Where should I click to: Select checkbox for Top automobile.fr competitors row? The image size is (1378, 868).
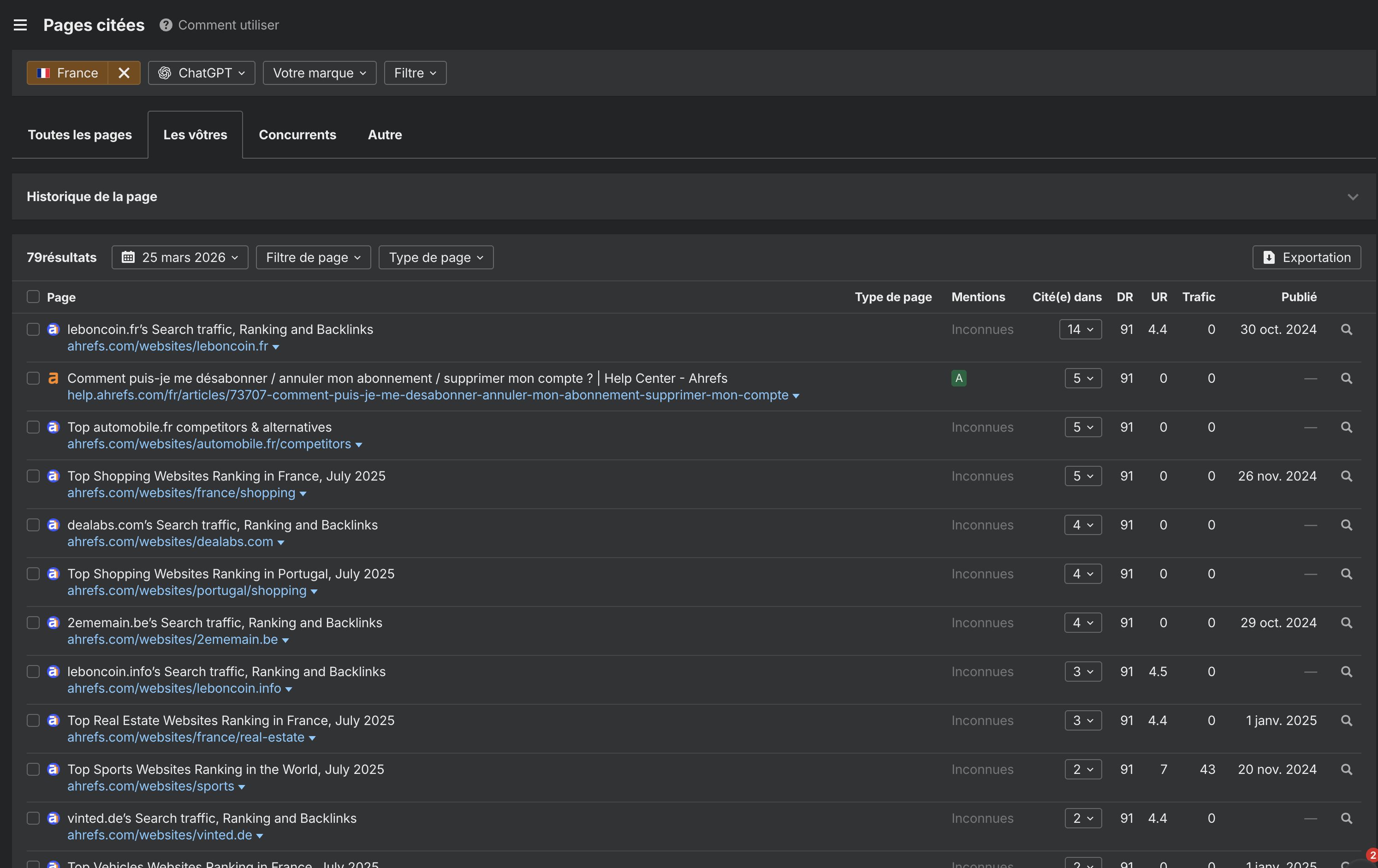pyautogui.click(x=33, y=428)
